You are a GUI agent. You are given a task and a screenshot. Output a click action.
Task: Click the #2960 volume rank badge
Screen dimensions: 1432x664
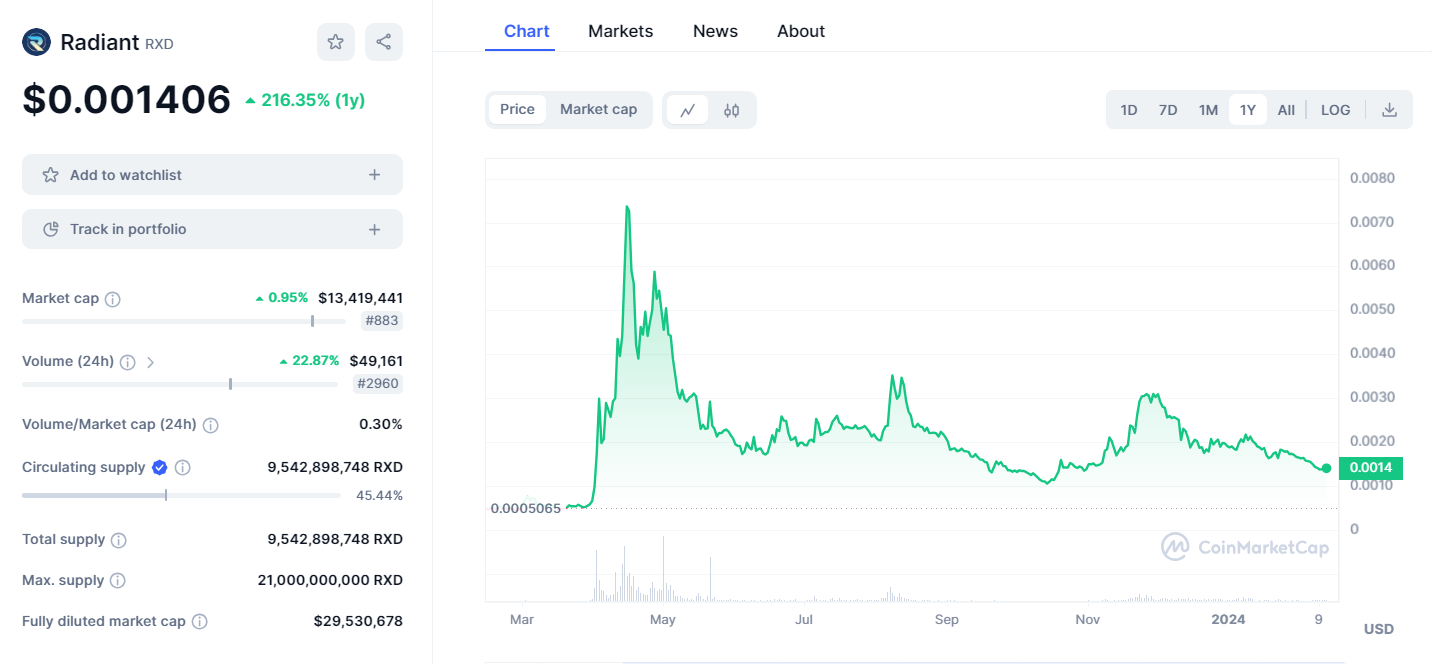(x=378, y=384)
